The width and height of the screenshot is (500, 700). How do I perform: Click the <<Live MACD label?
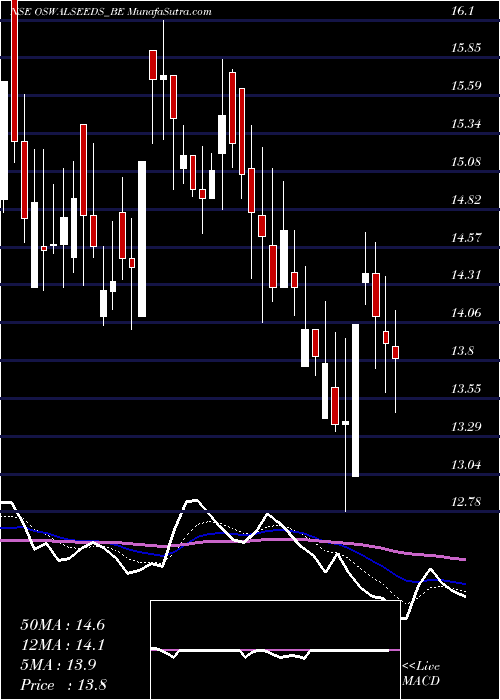point(421,673)
